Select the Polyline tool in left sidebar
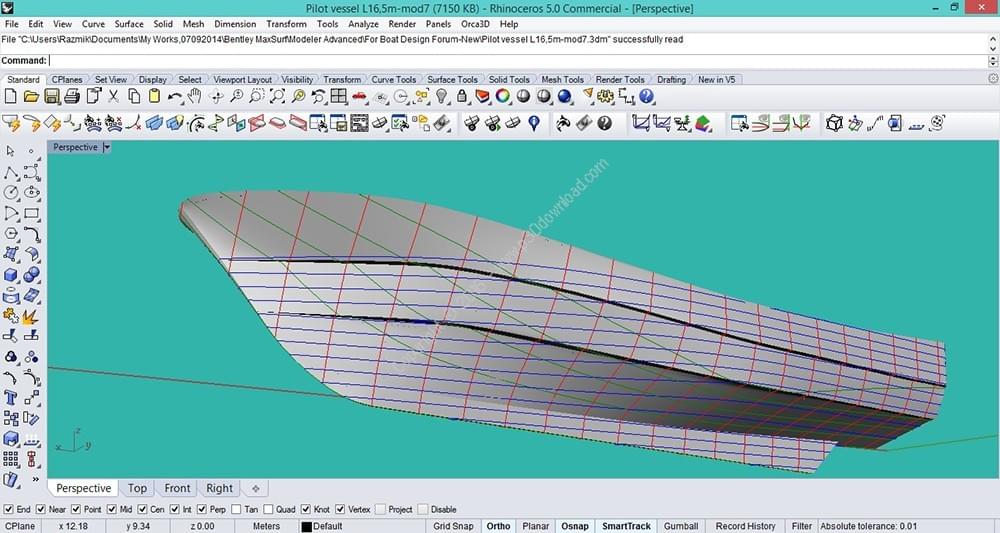Image resolution: width=1000 pixels, height=533 pixels. coord(11,172)
